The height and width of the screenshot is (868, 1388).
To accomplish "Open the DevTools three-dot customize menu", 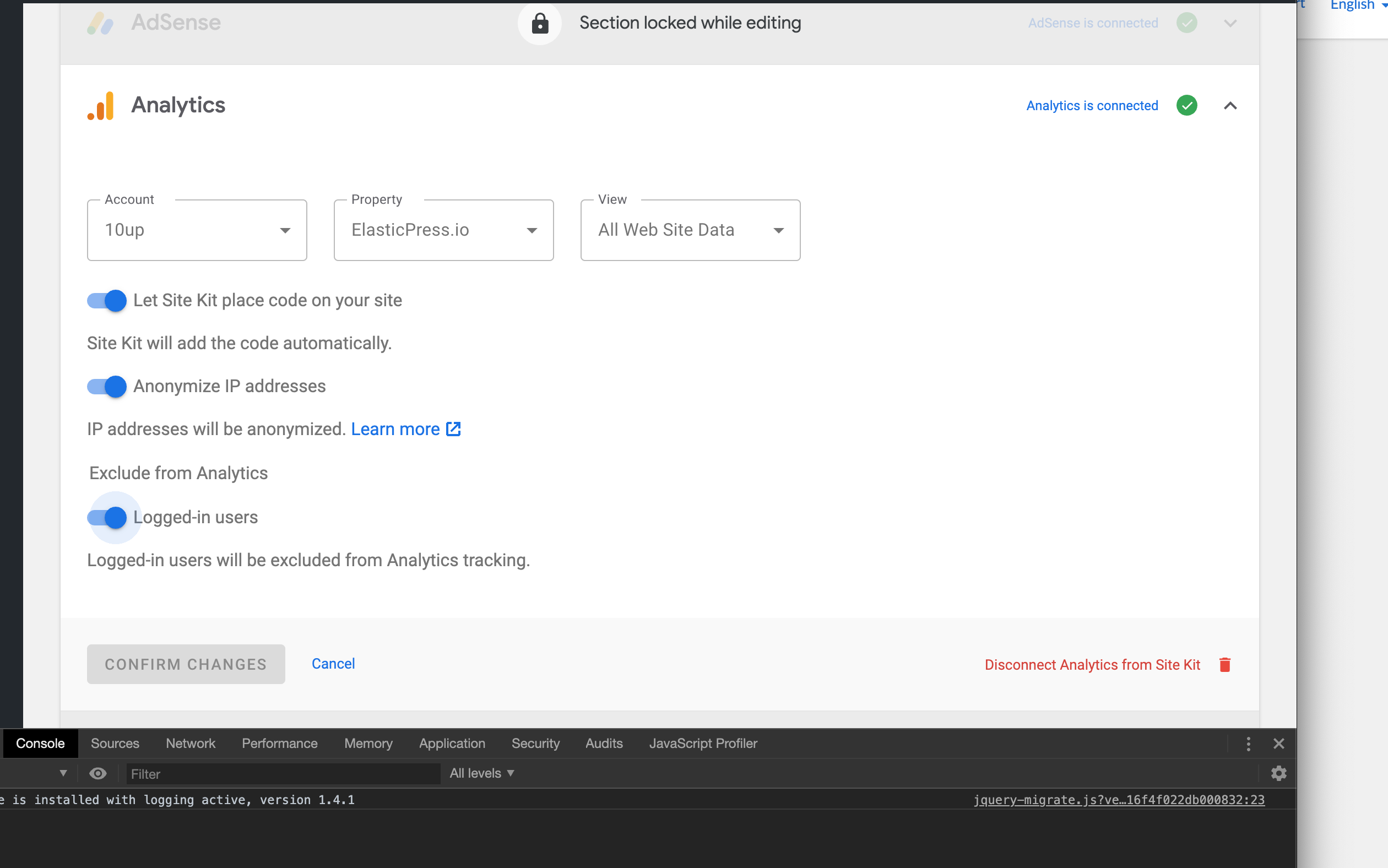I will click(1248, 744).
